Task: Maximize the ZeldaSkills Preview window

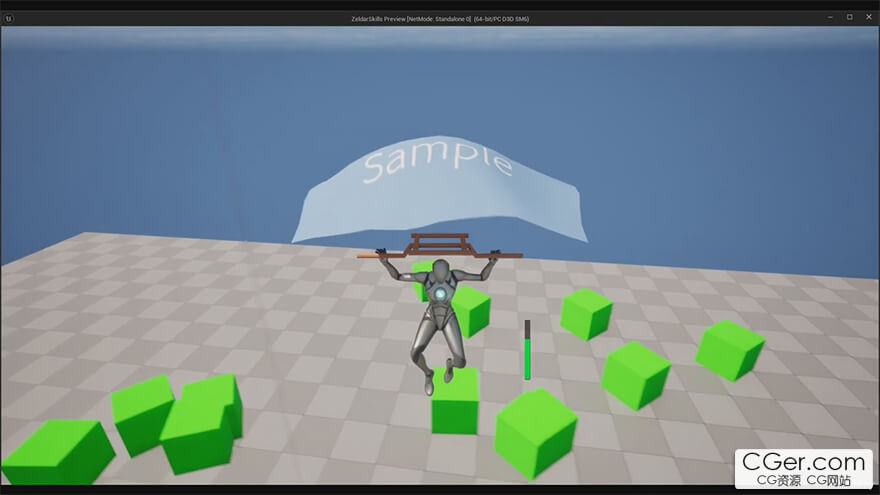Action: click(x=850, y=18)
